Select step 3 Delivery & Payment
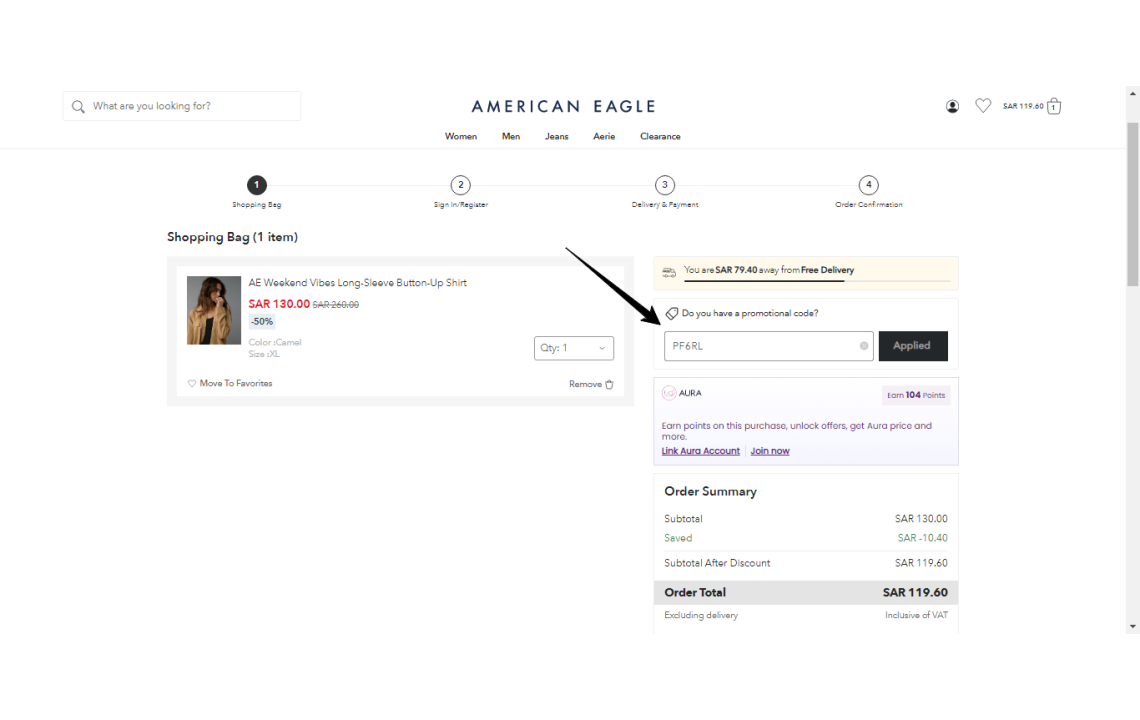Viewport: 1140px width, 720px height. point(665,185)
